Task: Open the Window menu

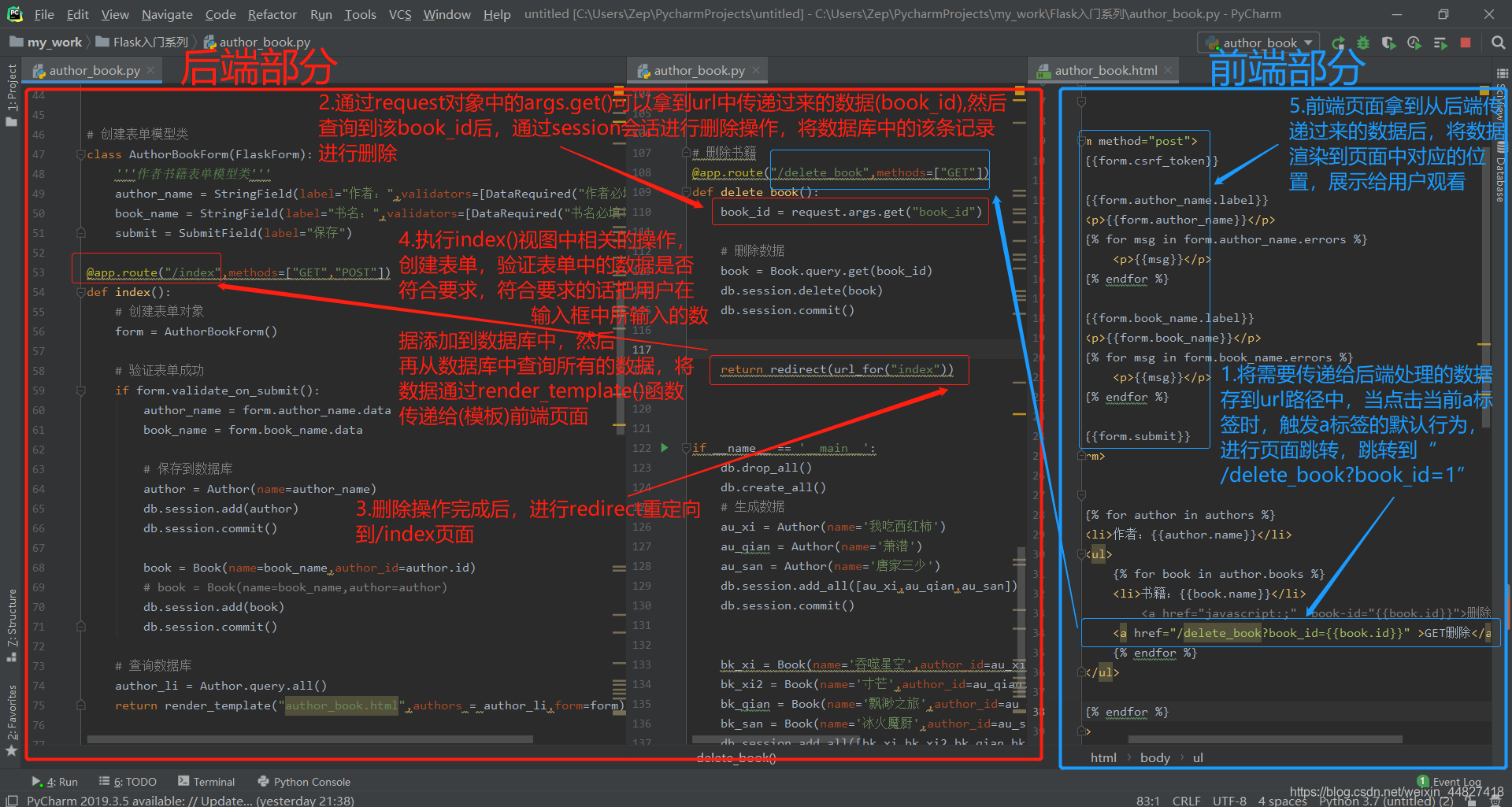Action: (x=447, y=14)
